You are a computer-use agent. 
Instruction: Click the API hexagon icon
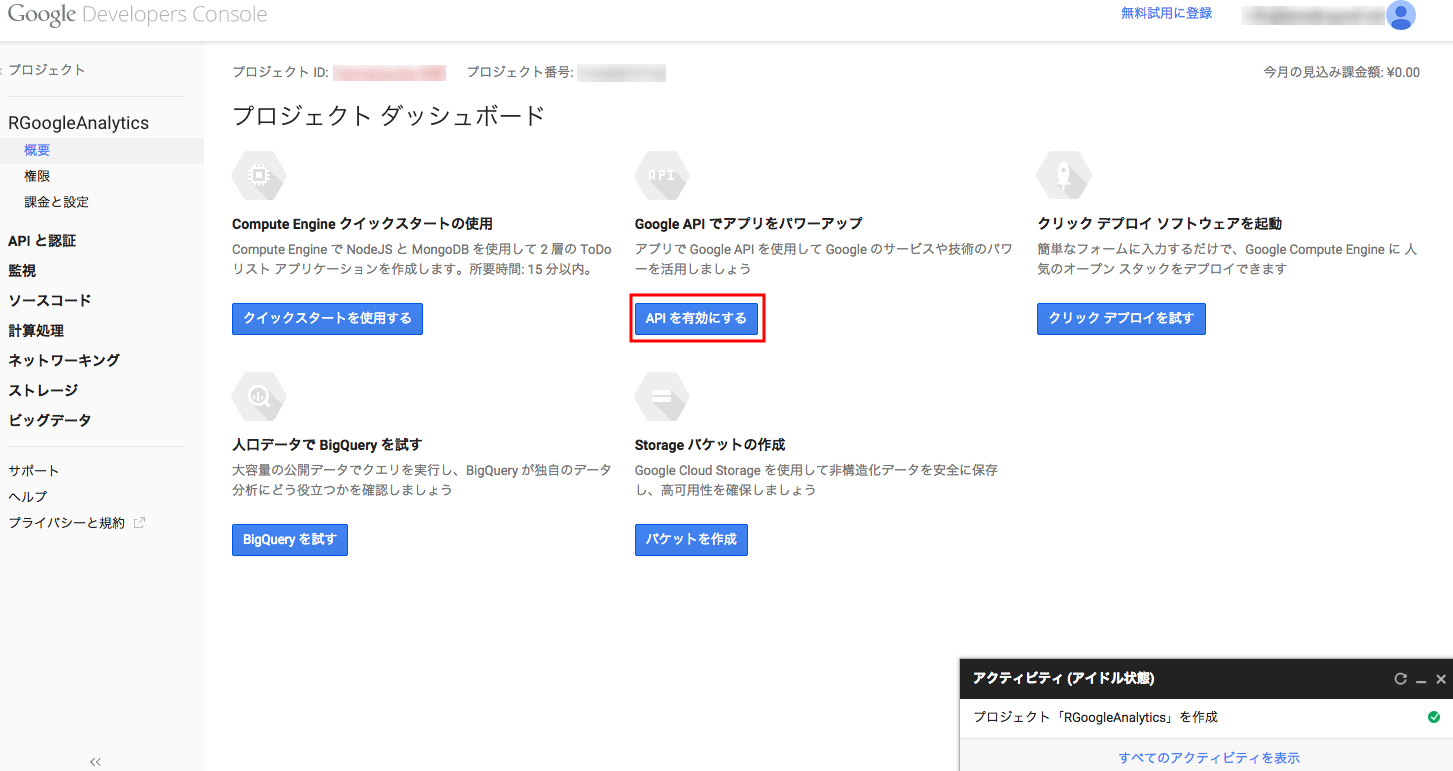click(662, 175)
